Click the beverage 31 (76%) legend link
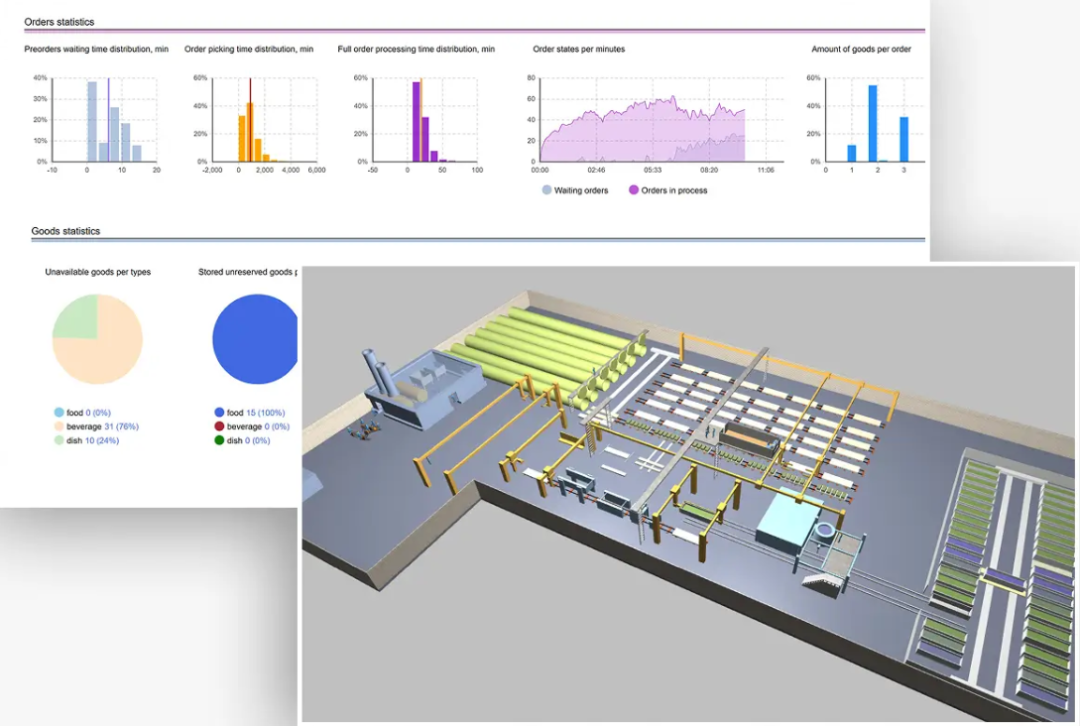This screenshot has width=1080, height=726. coord(103,426)
